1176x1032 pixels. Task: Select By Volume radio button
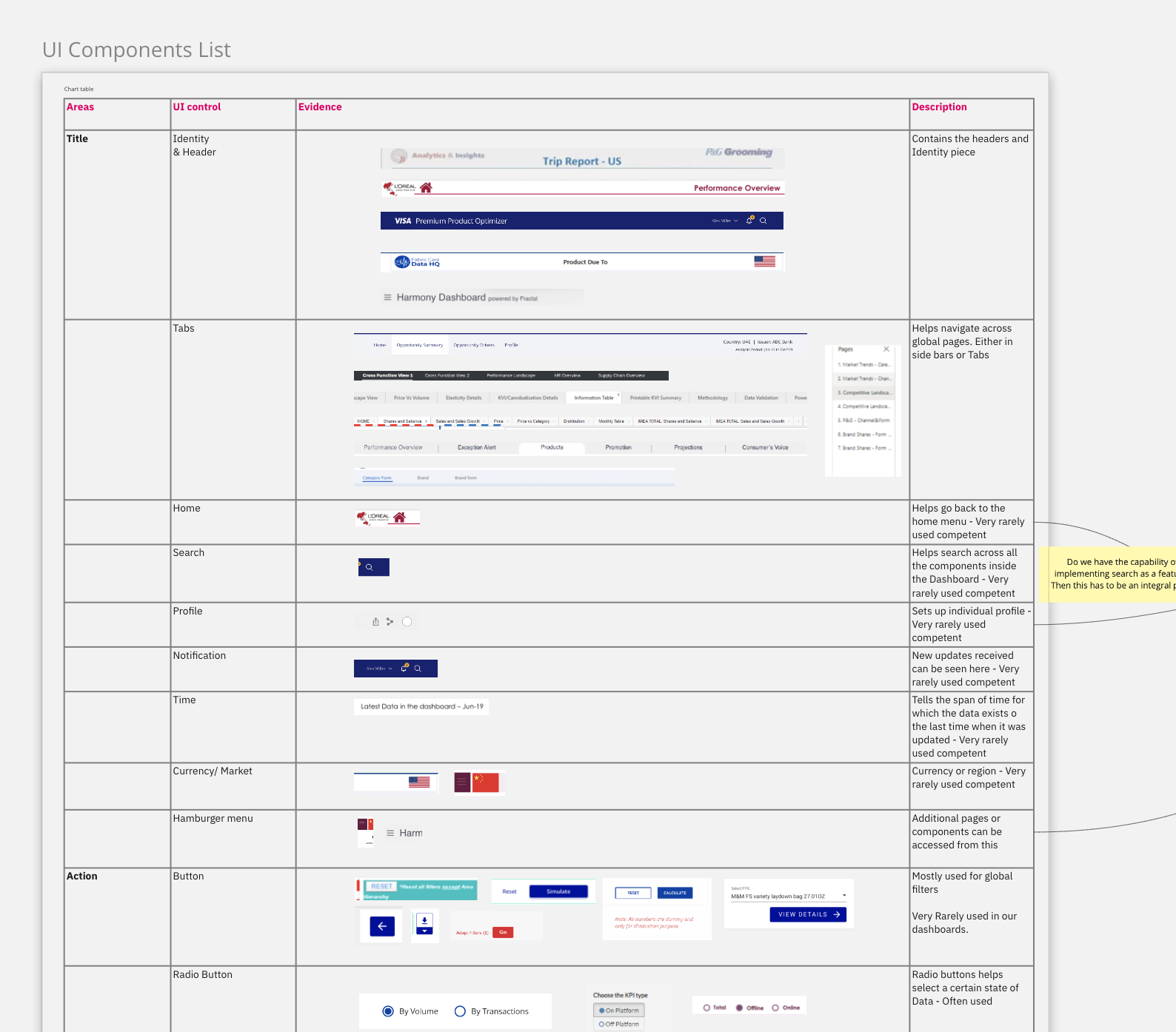(388, 1011)
